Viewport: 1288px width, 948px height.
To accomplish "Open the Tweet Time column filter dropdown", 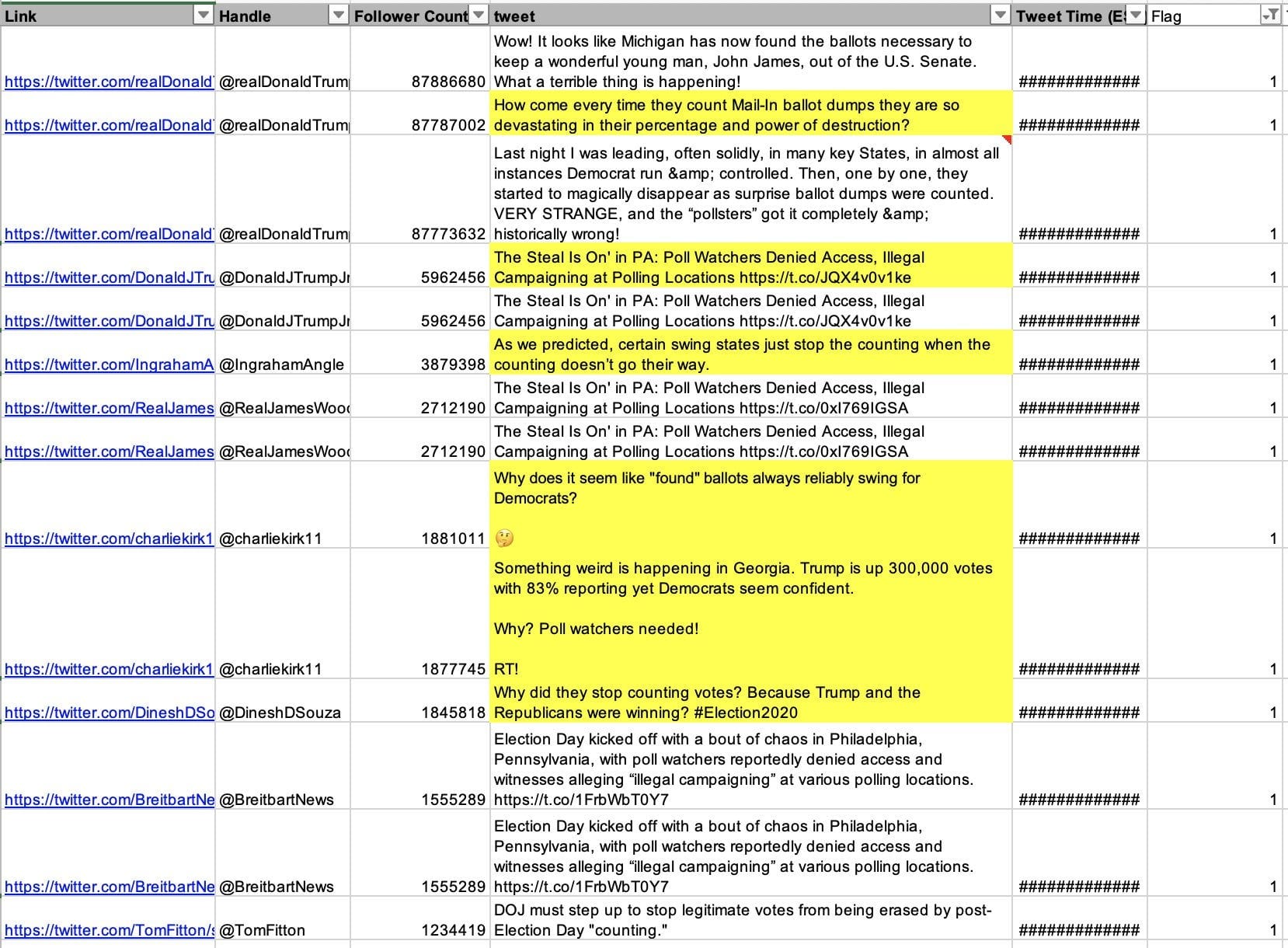I will coord(1137,16).
